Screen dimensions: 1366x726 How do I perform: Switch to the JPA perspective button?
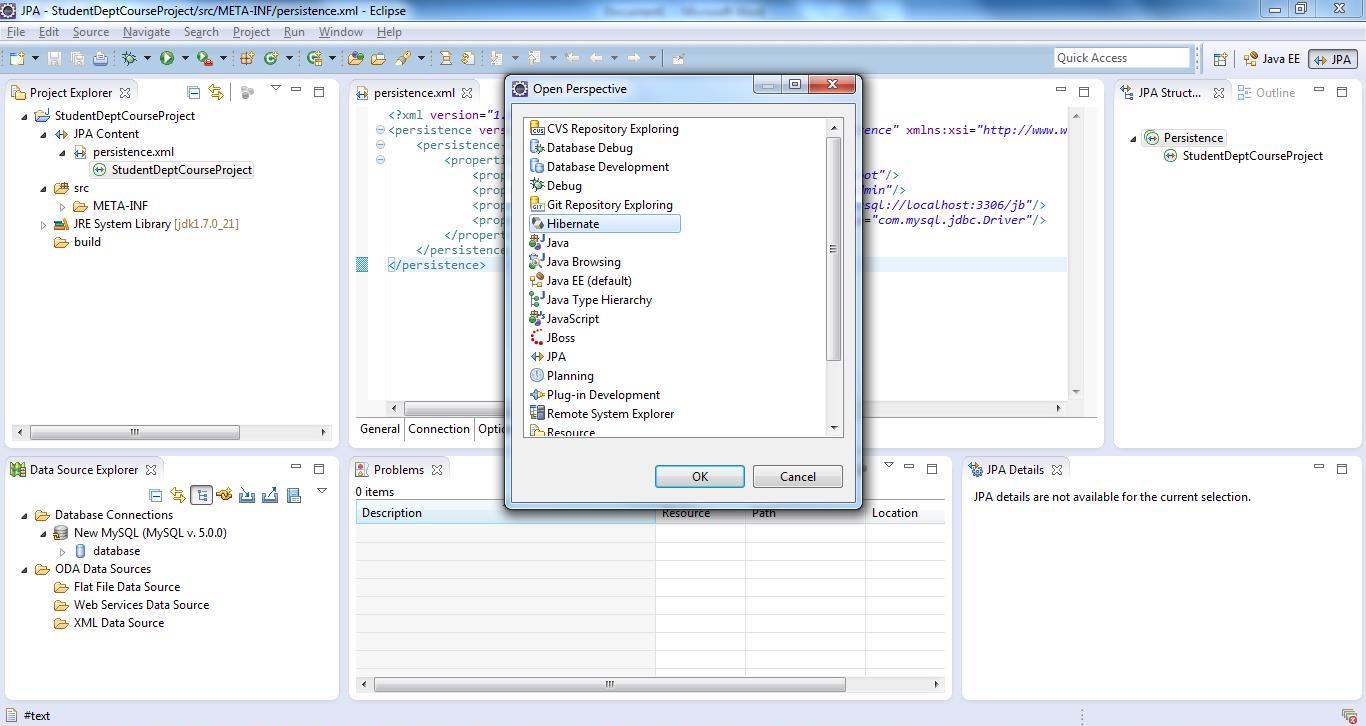pyautogui.click(x=1331, y=59)
